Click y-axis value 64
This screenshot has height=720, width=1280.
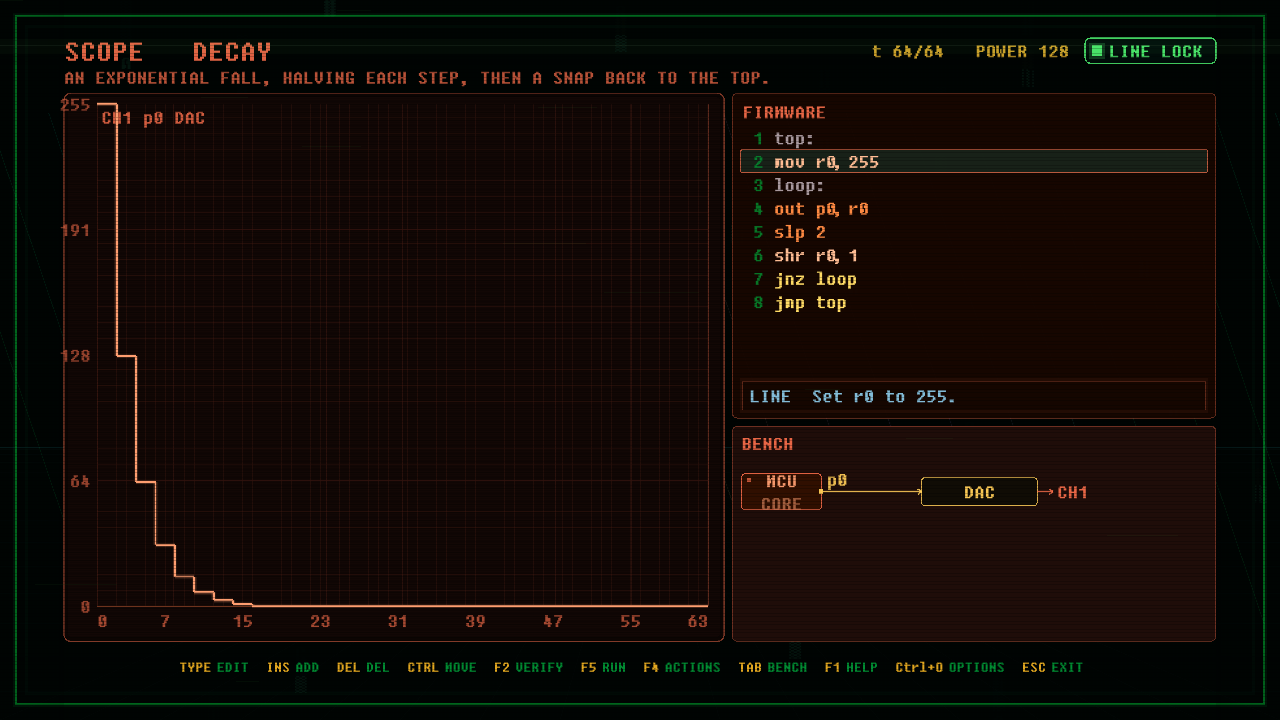coord(80,481)
